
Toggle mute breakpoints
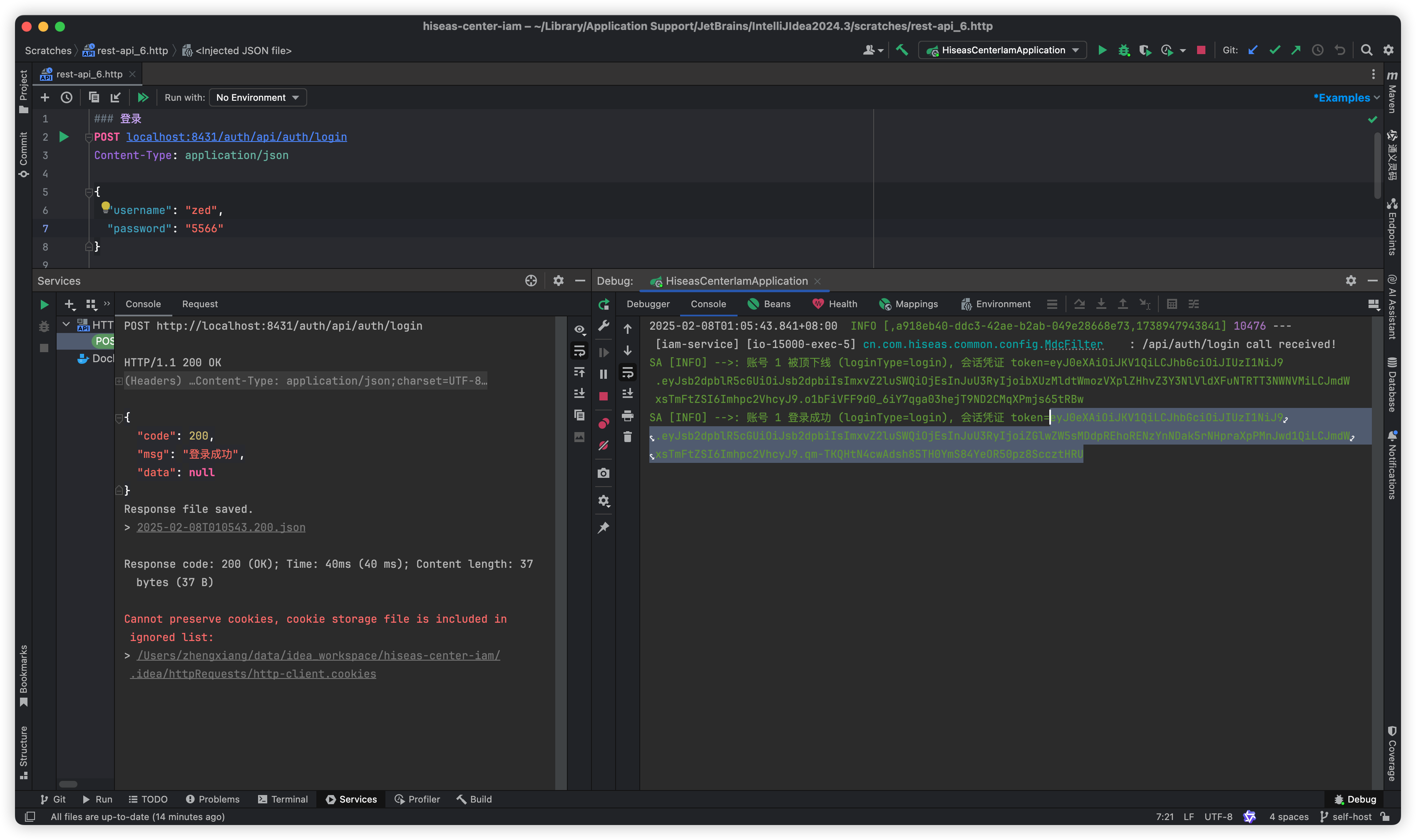[603, 445]
